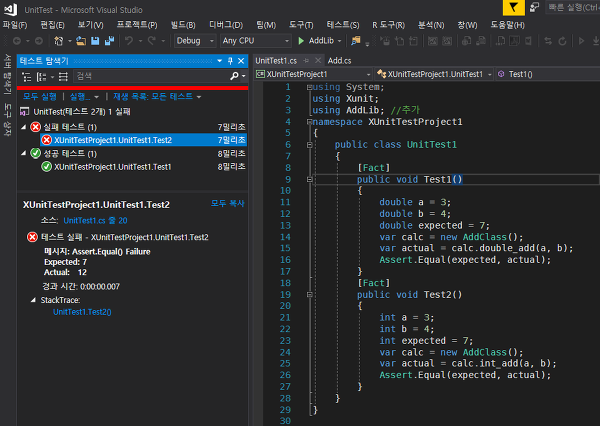This screenshot has width=600, height=426.
Task: Open source link UnitTest1.cs line 20
Action: point(95,220)
